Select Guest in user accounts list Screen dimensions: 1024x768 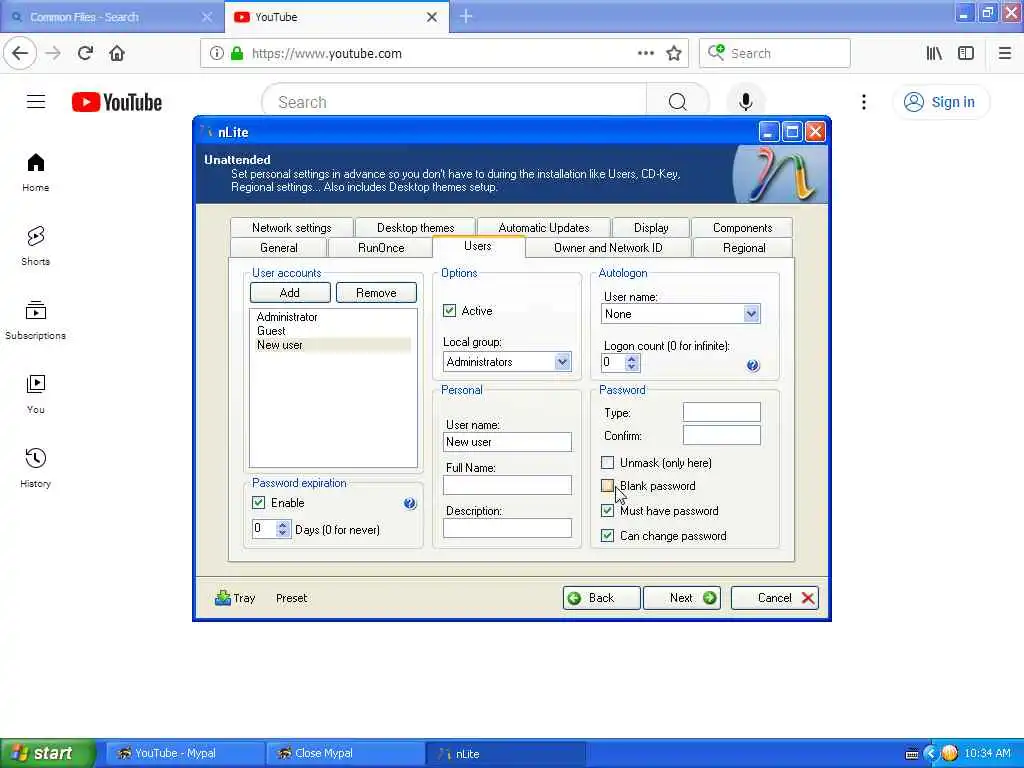(x=271, y=330)
